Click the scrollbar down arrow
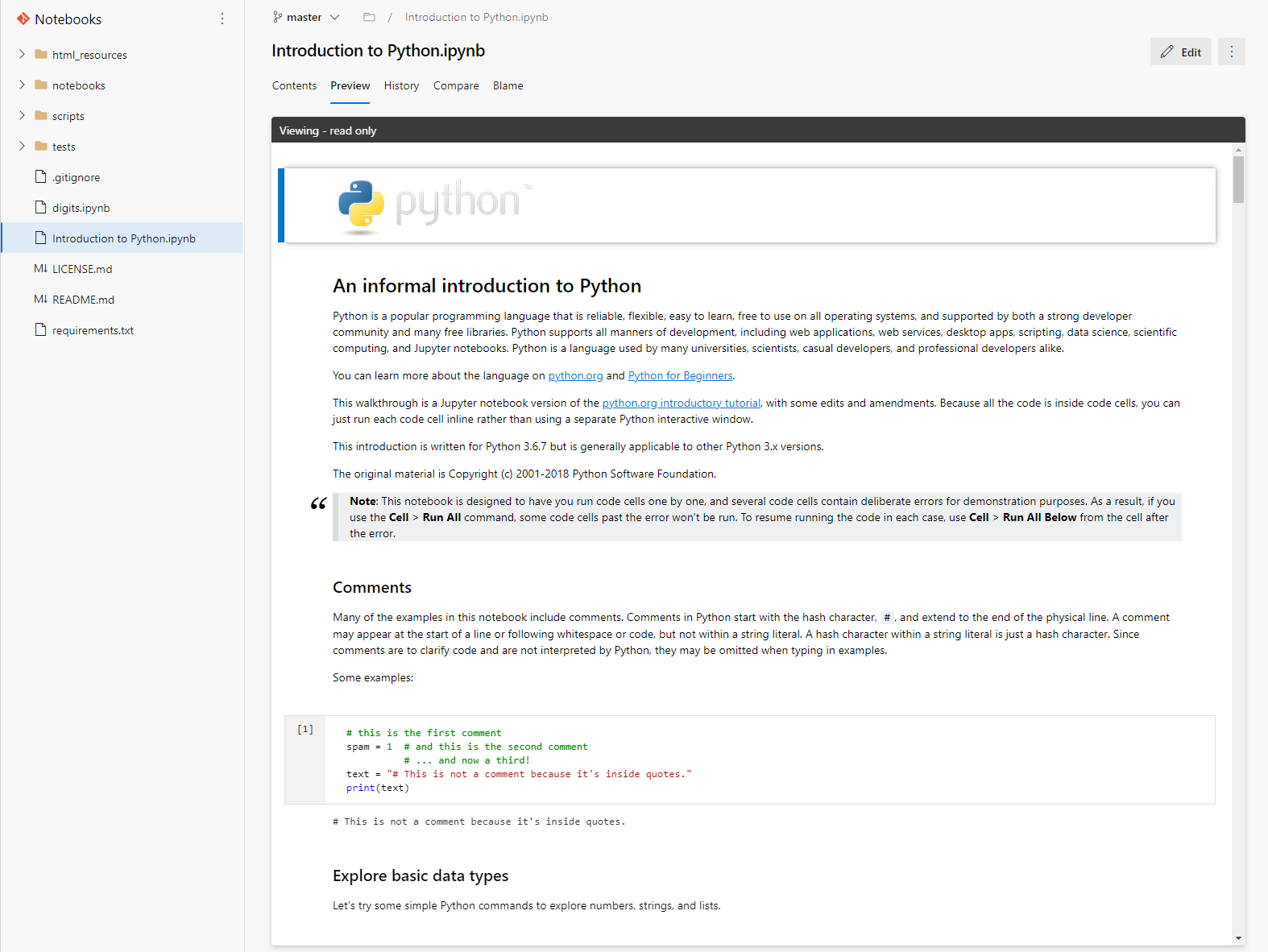 pos(1238,938)
